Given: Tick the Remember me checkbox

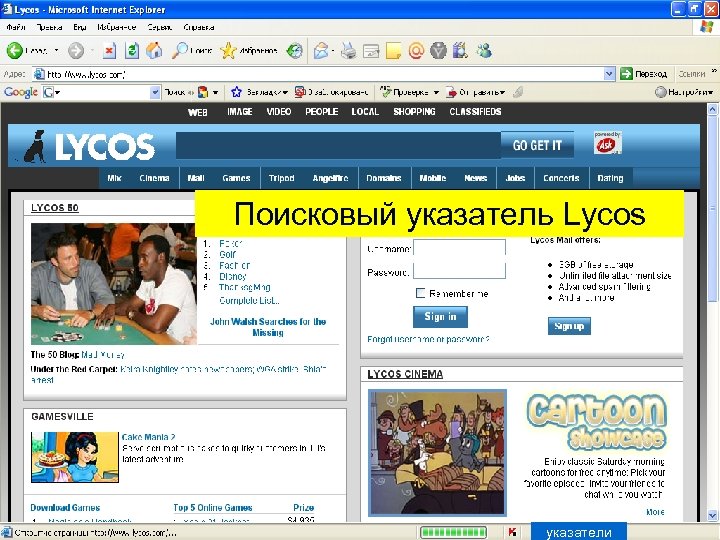Looking at the screenshot, I should [420, 293].
